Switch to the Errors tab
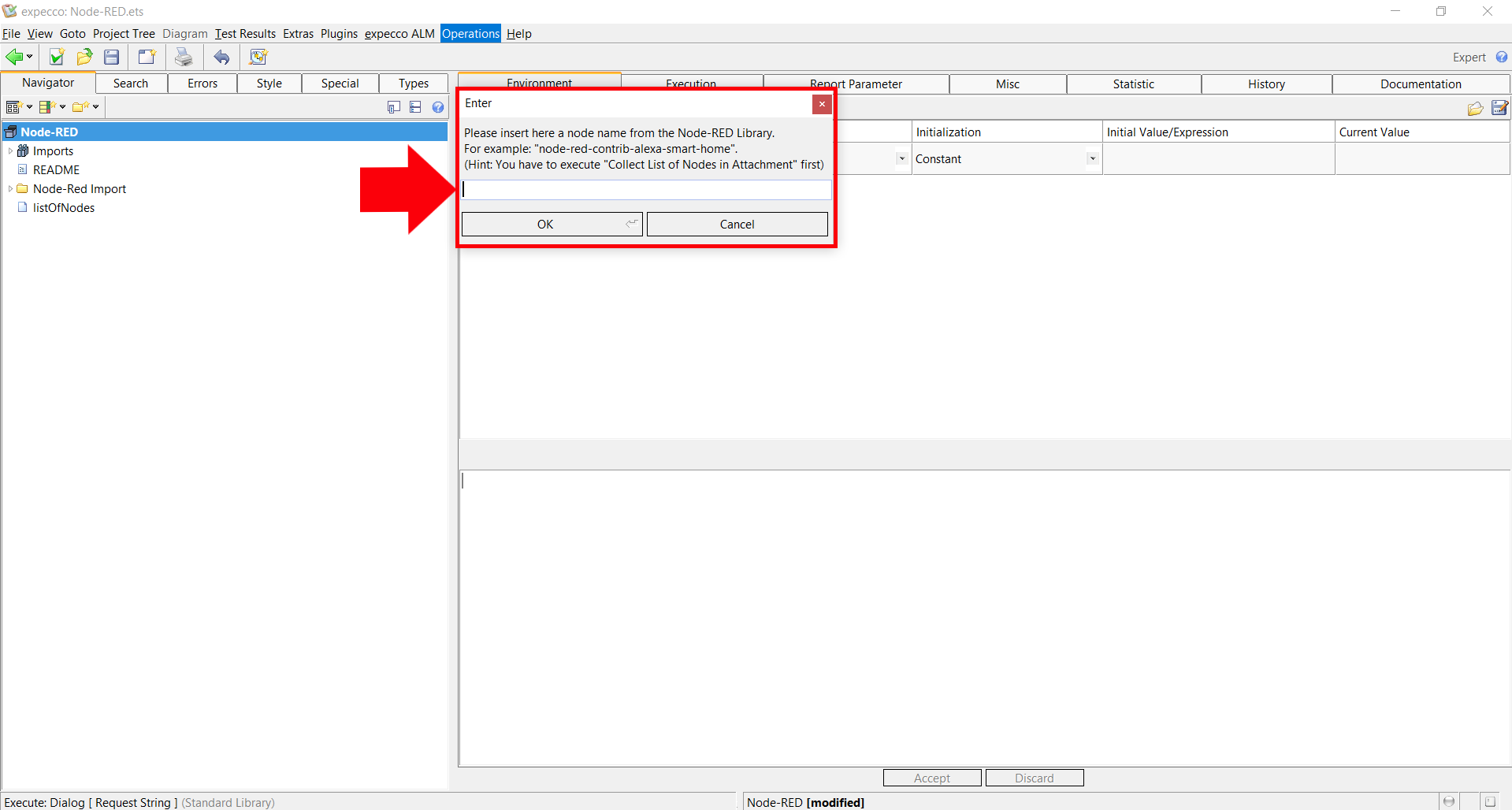1512x810 pixels. point(202,84)
